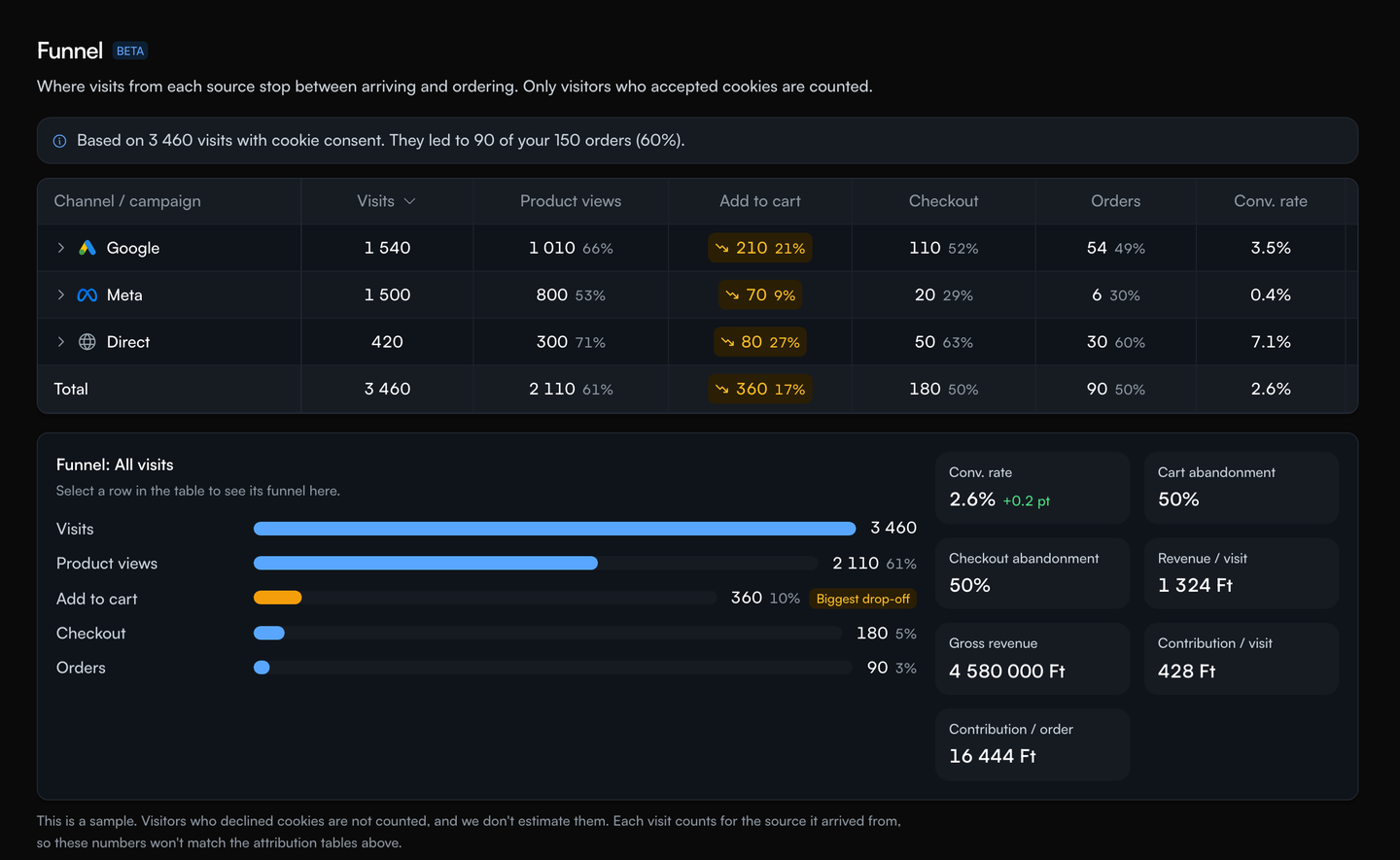This screenshot has width=1400, height=860.
Task: Click the down-trend arrow in Google's Add to cart cell
Action: click(722, 249)
